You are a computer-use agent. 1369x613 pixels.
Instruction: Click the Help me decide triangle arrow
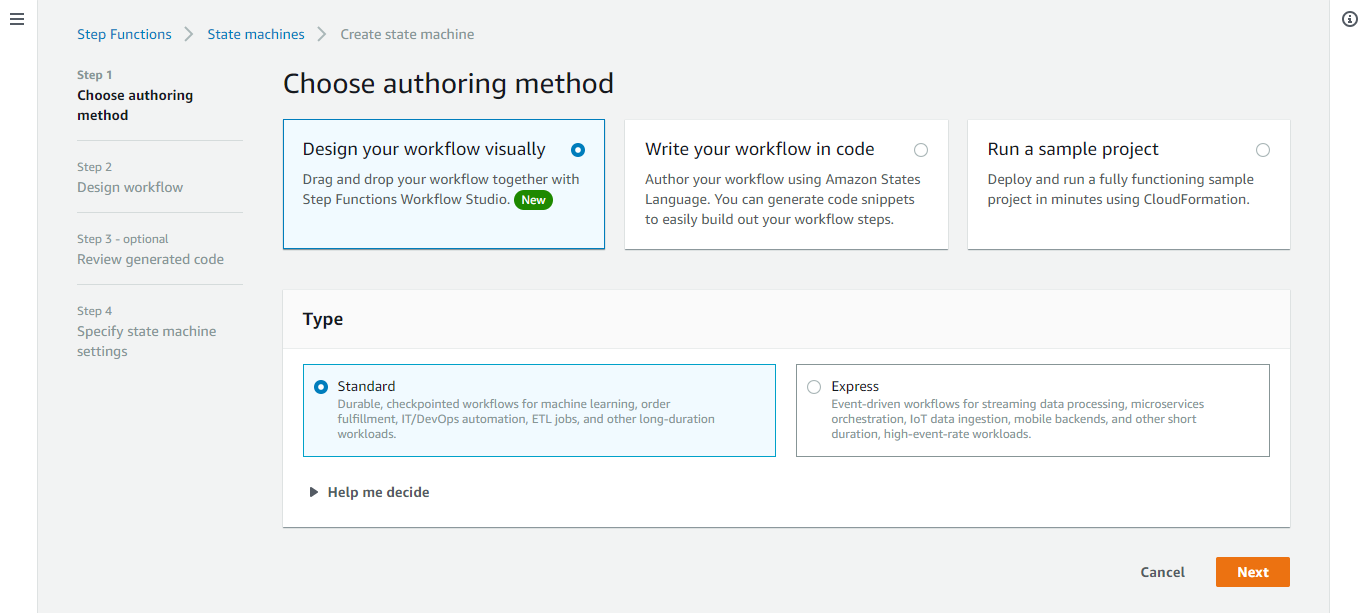tap(314, 492)
